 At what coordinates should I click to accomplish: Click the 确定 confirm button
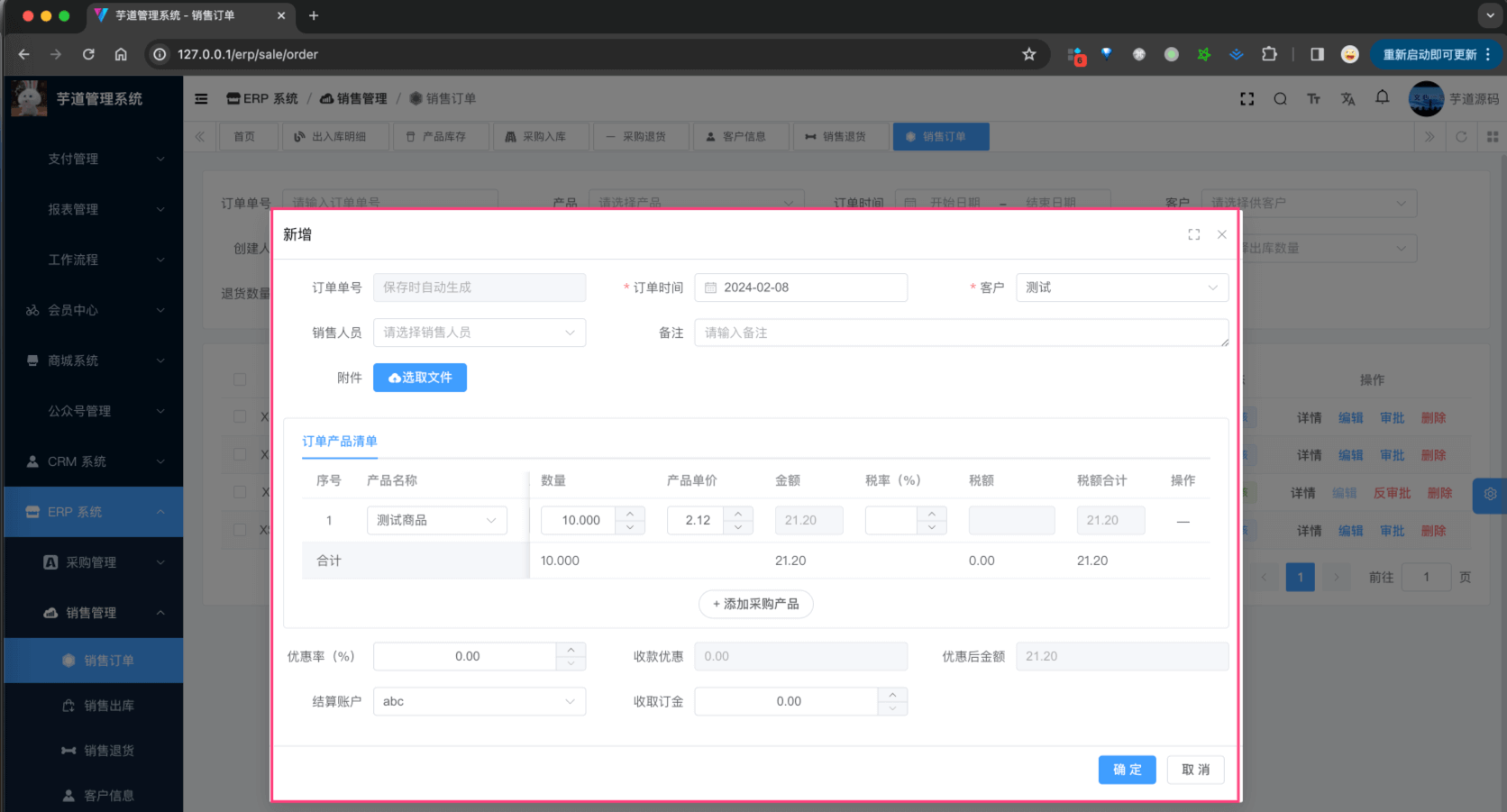pos(1127,770)
